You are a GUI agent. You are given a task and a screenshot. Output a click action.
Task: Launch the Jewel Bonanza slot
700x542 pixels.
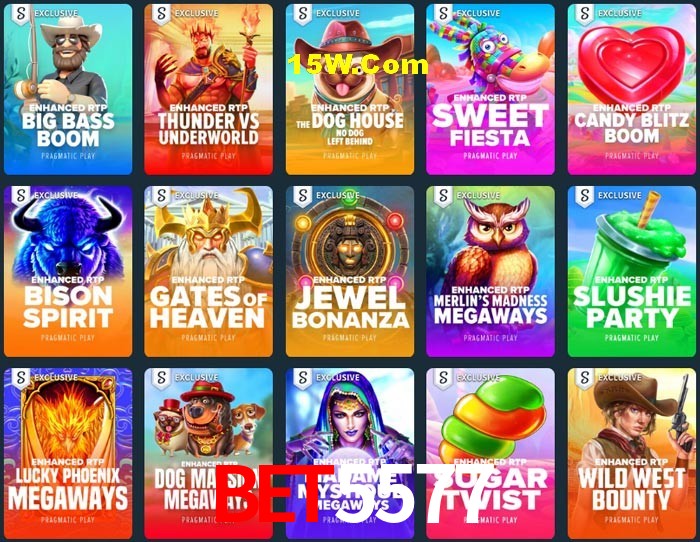tap(350, 271)
